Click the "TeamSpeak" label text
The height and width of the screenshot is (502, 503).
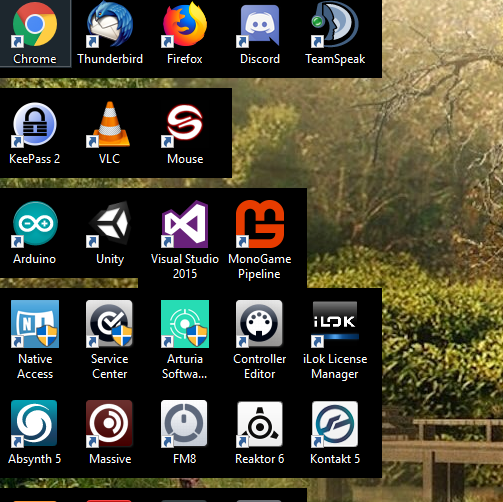tap(335, 59)
